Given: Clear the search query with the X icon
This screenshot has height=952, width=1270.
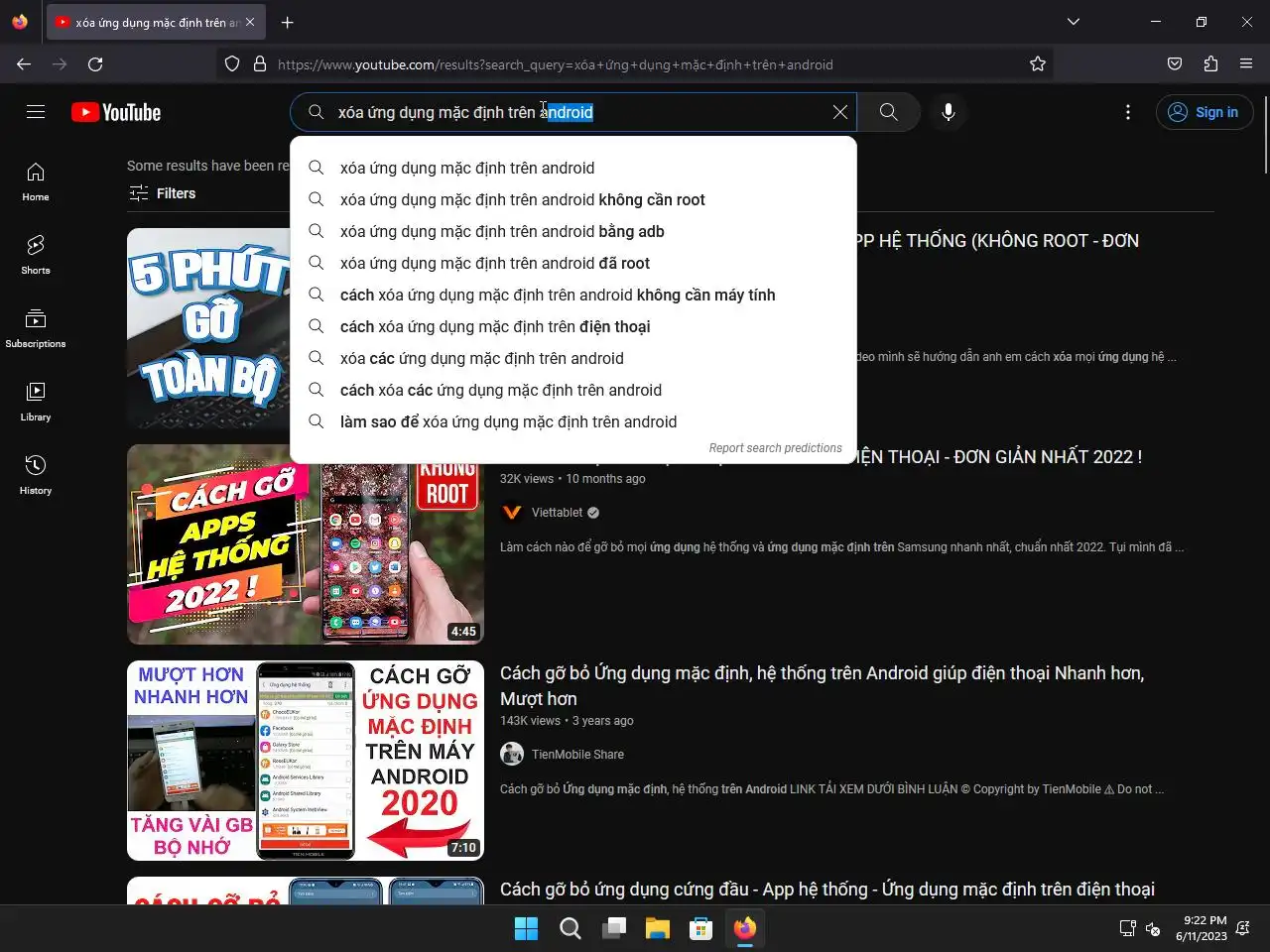Looking at the screenshot, I should (840, 112).
